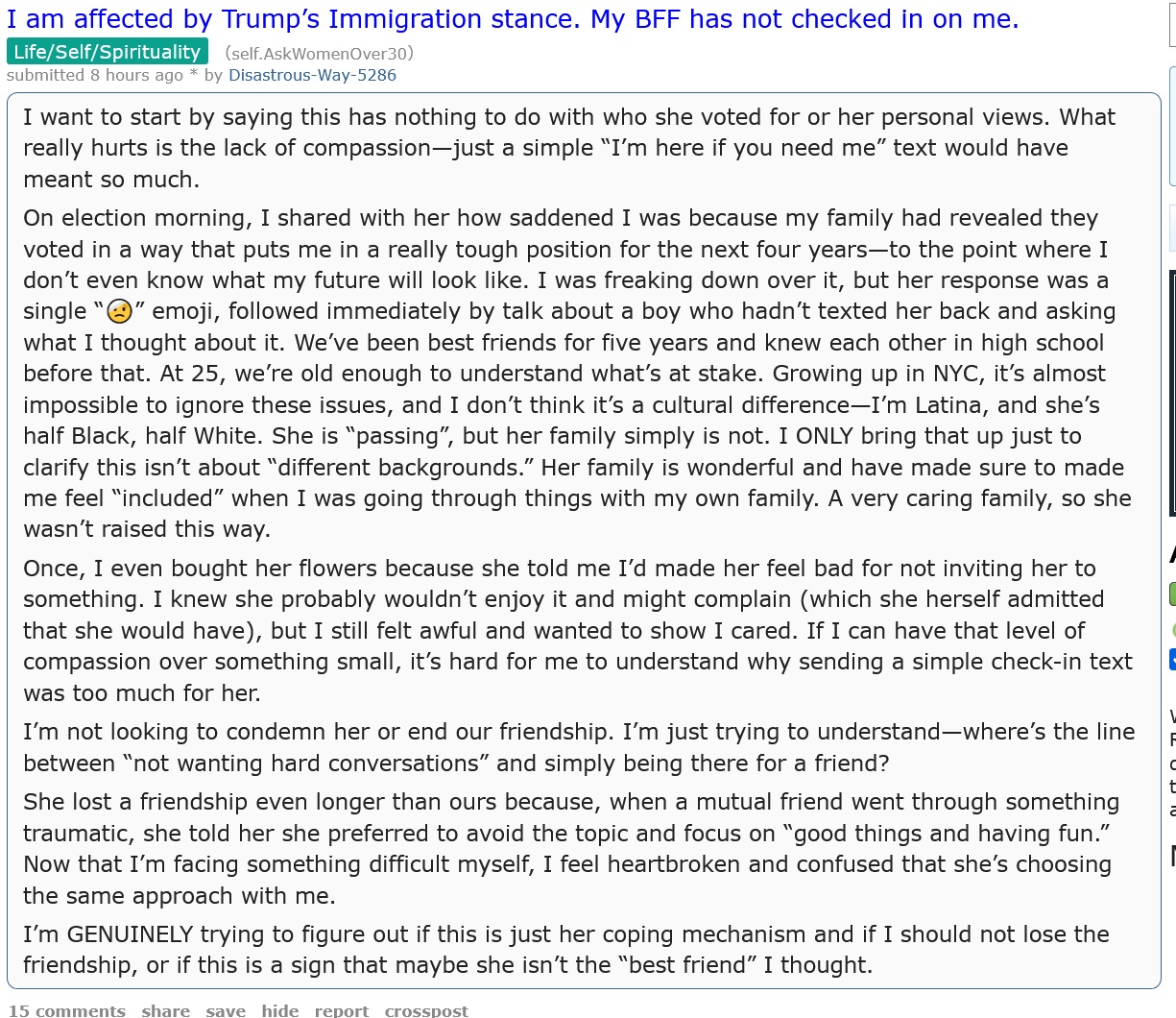Click the Life/Self/Spirituality flair tag
1176x1018 pixels.
coord(108,52)
